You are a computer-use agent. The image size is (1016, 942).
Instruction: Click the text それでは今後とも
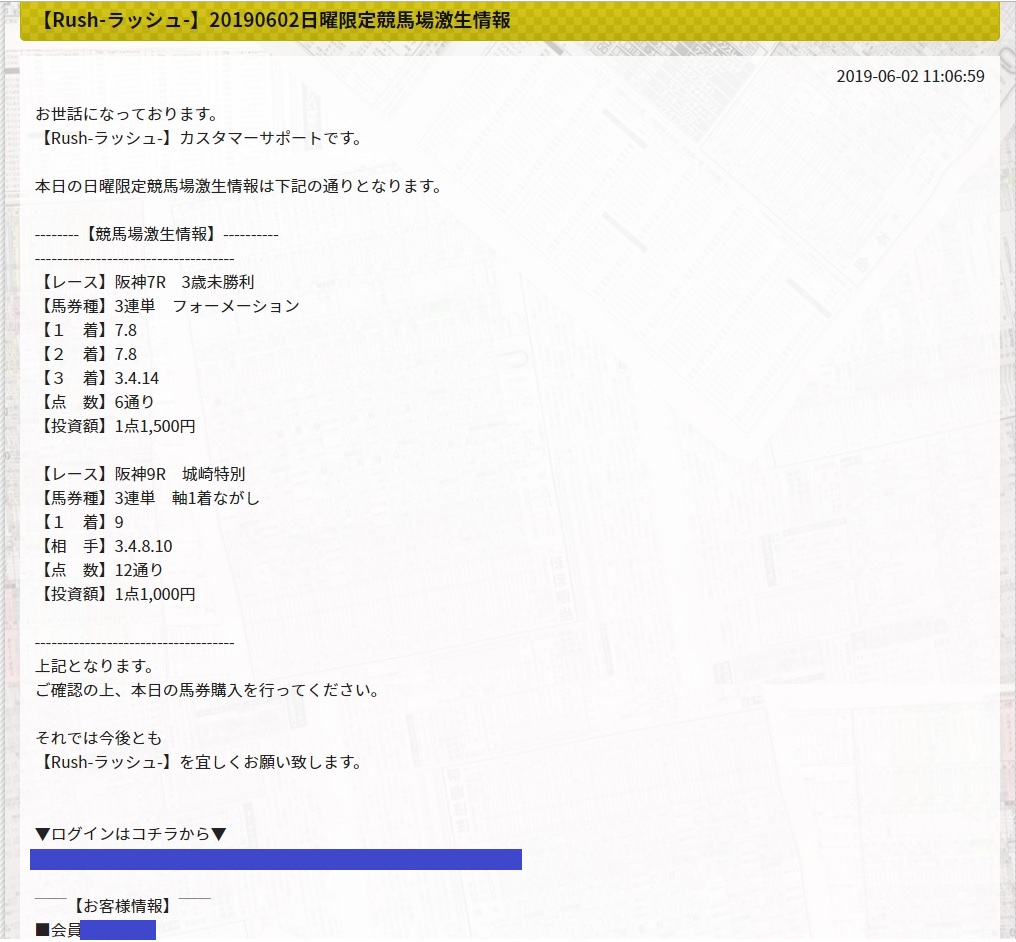98,738
